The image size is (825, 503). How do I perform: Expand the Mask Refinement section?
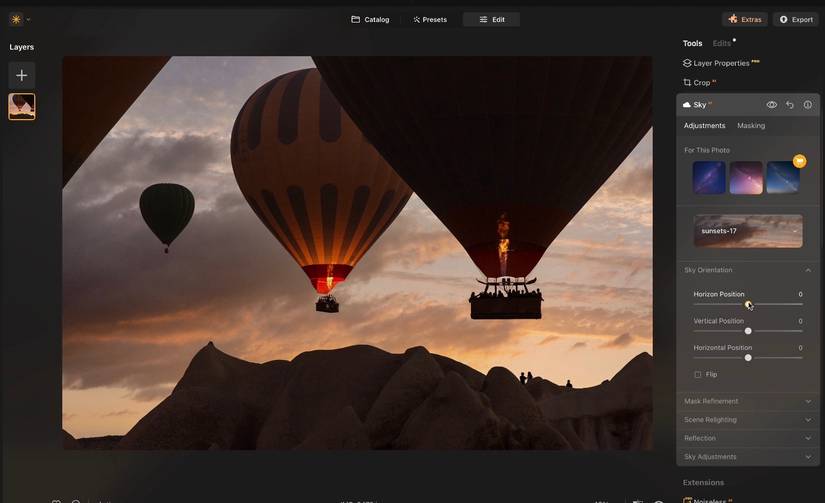tap(747, 401)
